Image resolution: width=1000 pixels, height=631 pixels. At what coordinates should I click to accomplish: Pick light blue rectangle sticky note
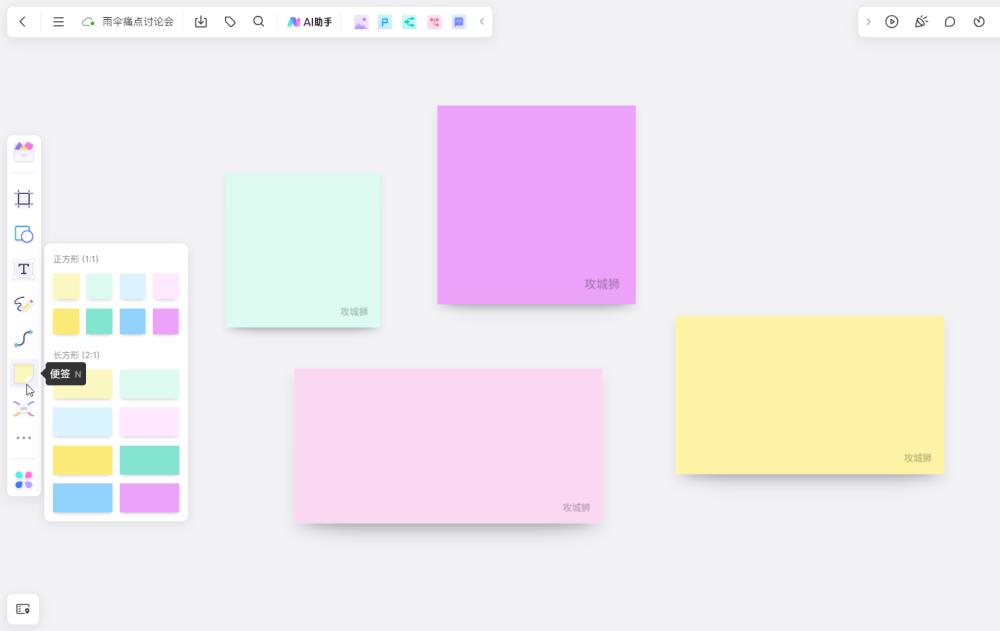click(x=83, y=422)
